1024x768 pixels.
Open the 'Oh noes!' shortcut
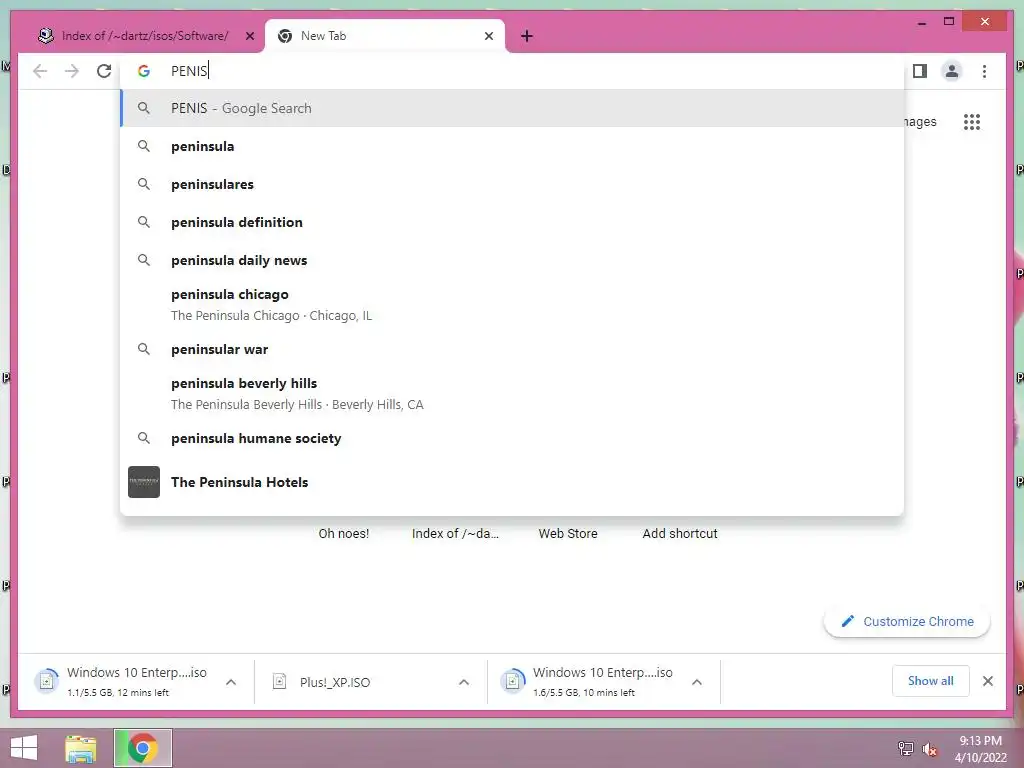point(344,534)
